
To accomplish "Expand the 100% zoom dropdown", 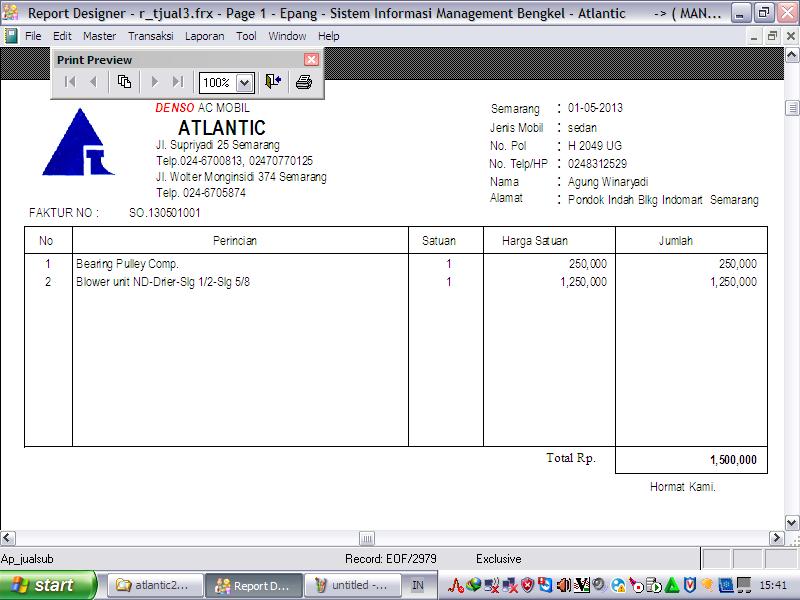I will pos(245,83).
